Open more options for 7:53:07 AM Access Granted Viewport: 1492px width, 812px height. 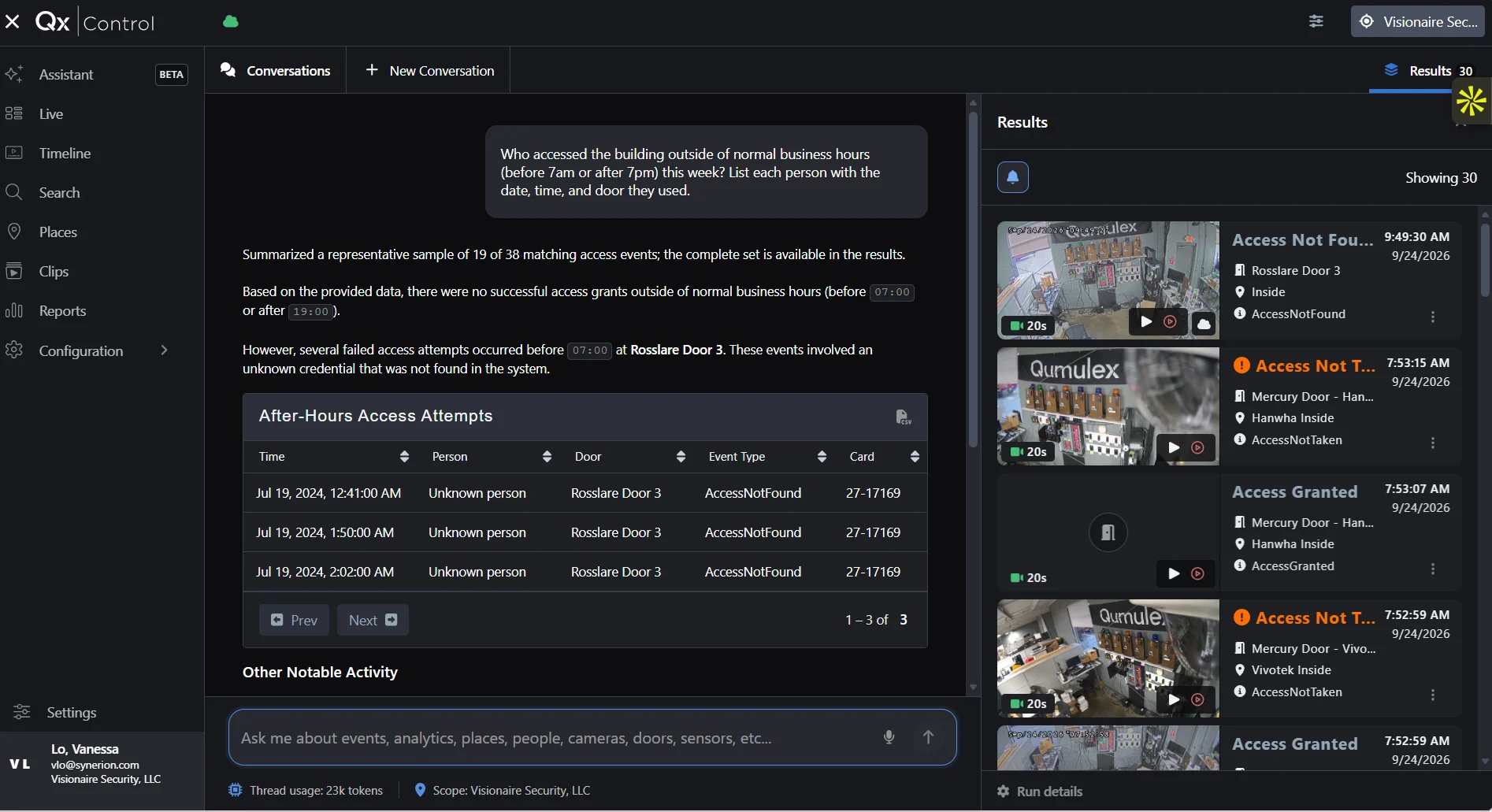[1432, 569]
